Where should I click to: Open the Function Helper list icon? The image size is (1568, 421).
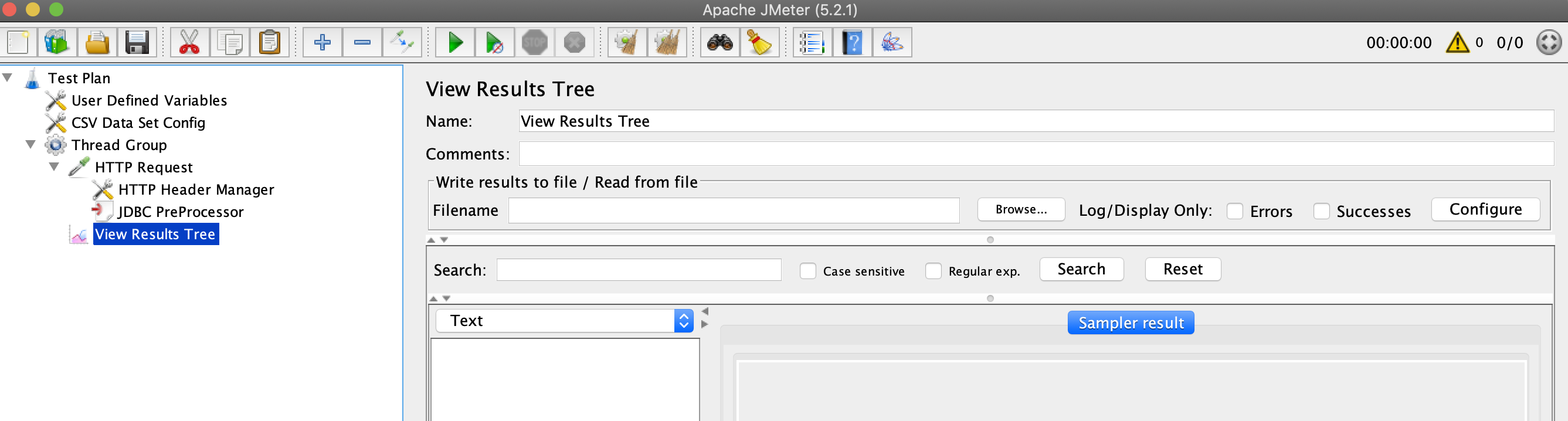click(x=812, y=43)
